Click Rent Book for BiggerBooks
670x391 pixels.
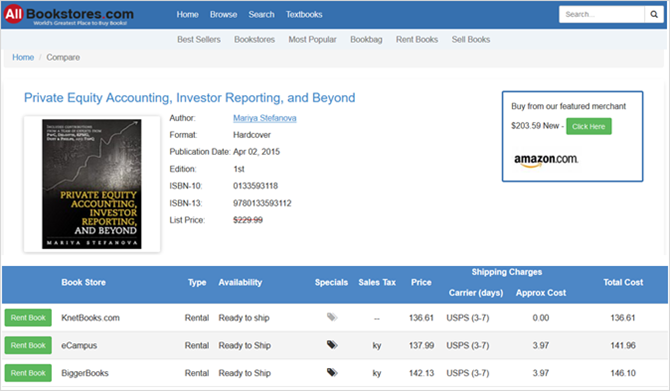click(x=28, y=373)
